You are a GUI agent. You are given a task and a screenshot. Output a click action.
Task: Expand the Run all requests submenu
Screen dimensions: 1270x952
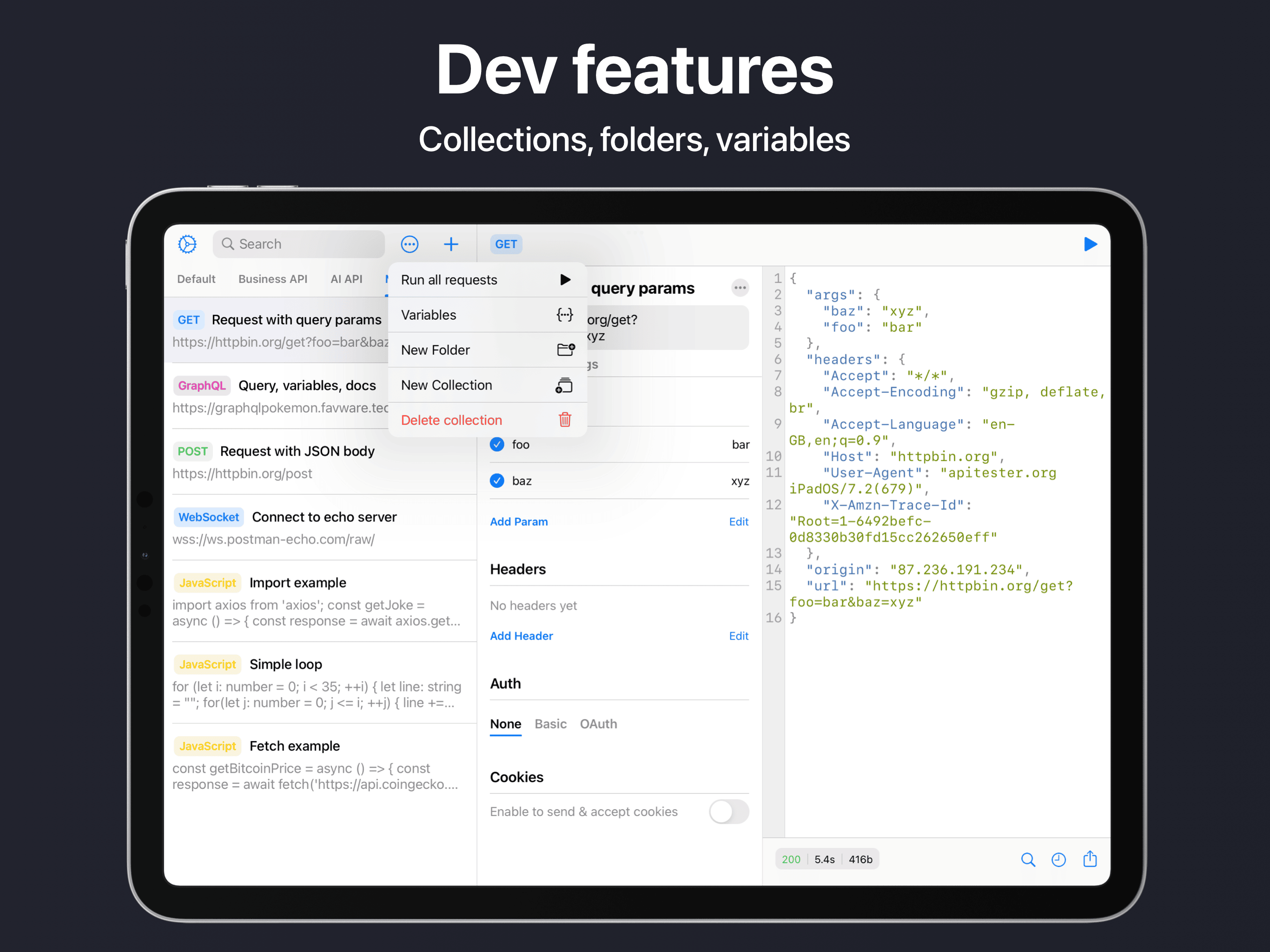(x=565, y=280)
